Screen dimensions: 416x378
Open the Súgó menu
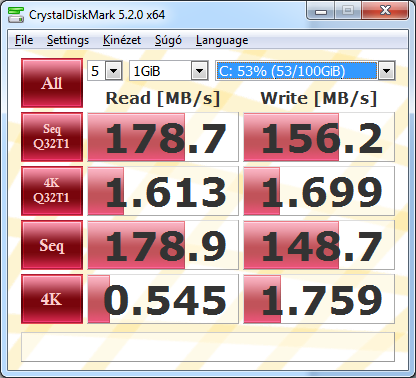pyautogui.click(x=168, y=40)
